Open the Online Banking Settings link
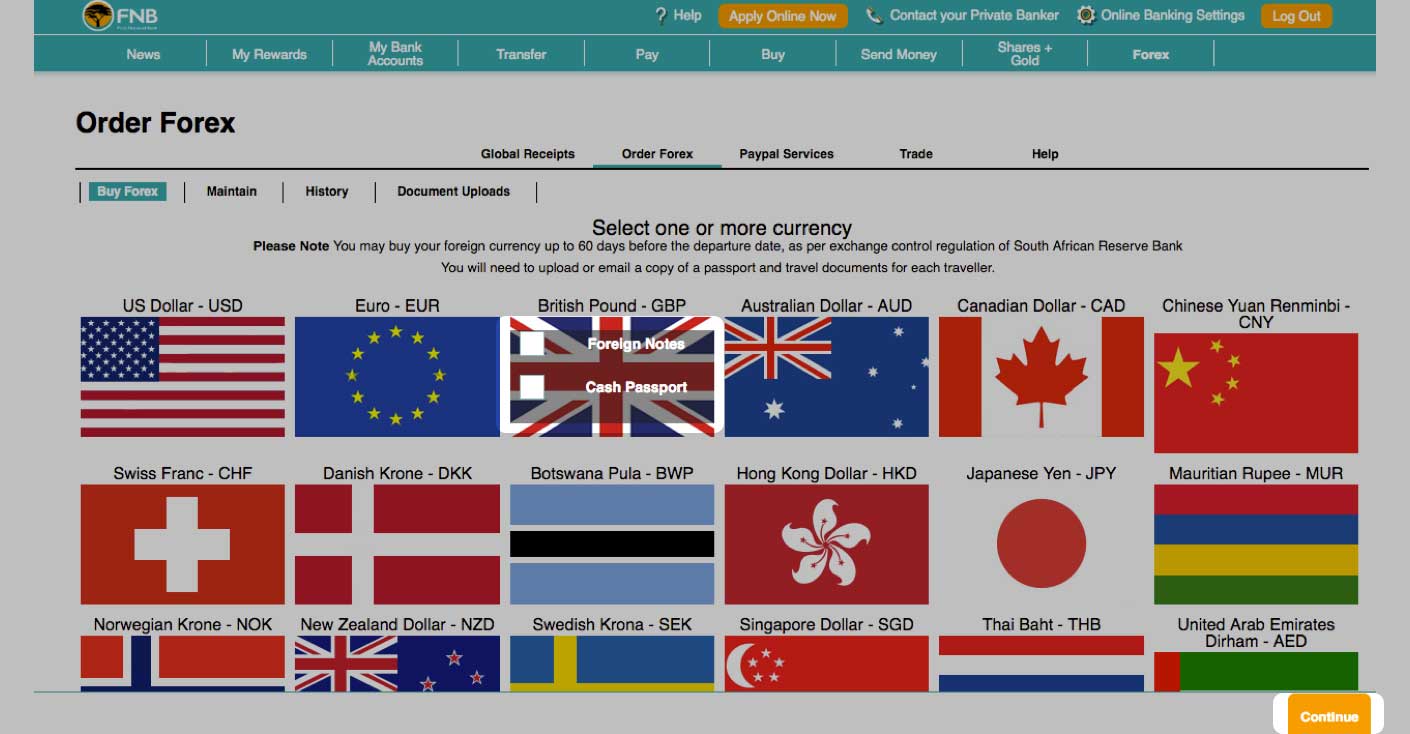This screenshot has width=1410, height=734. (1173, 15)
